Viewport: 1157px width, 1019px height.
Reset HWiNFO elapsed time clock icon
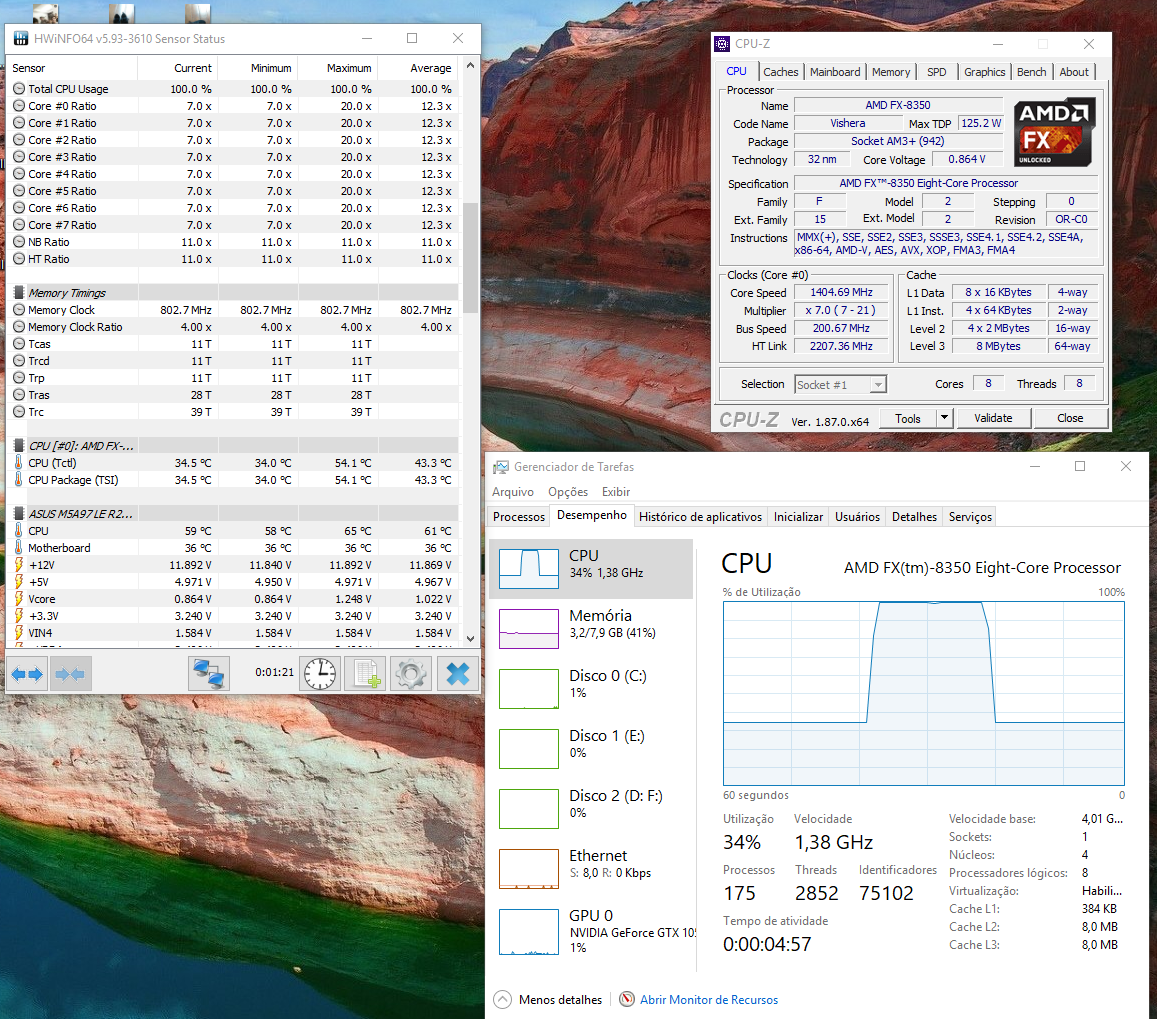click(320, 674)
